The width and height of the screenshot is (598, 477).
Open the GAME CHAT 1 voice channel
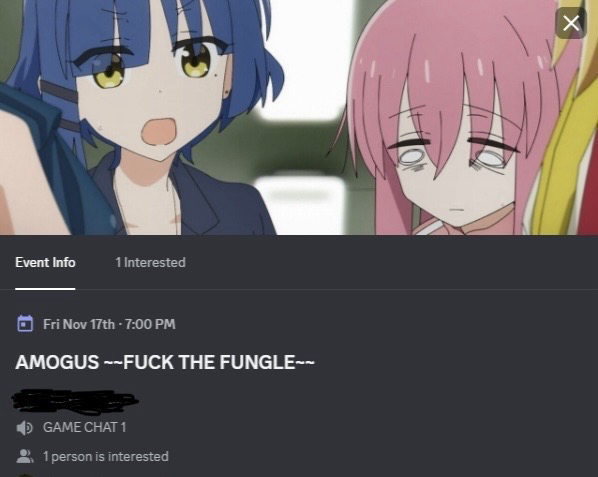84,427
